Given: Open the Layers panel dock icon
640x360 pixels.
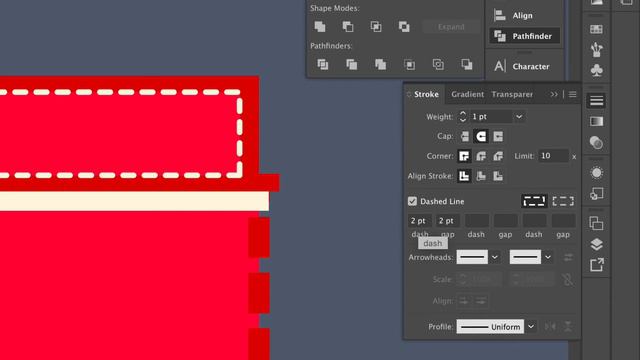Looking at the screenshot, I should (x=596, y=244).
